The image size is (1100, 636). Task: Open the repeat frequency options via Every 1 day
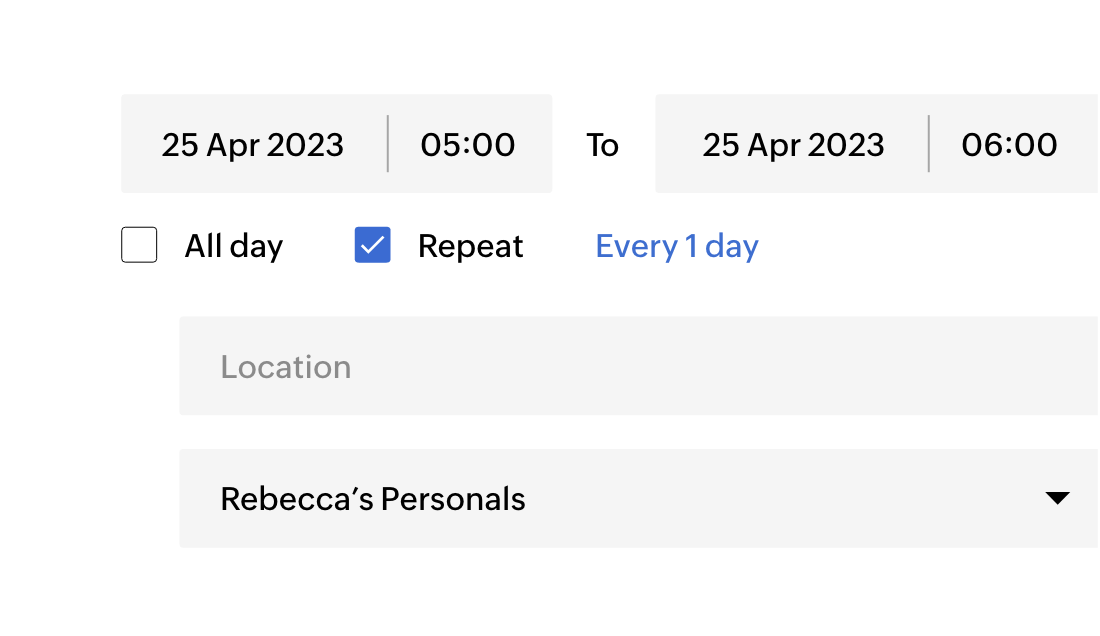click(676, 245)
